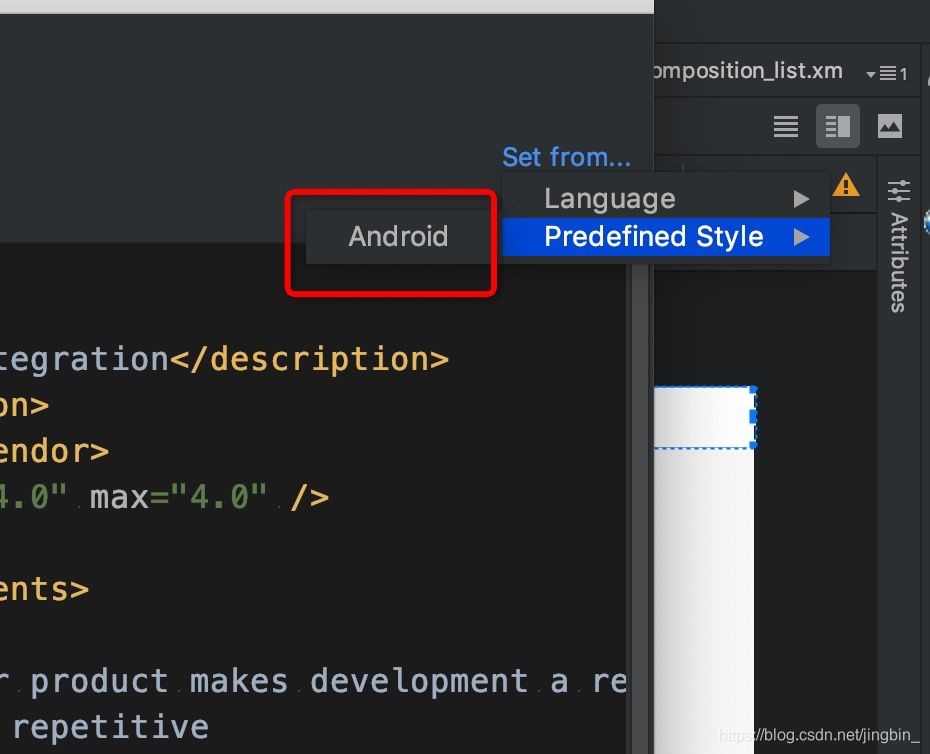Open the Attributes side panel
Image resolution: width=930 pixels, height=754 pixels.
[899, 246]
